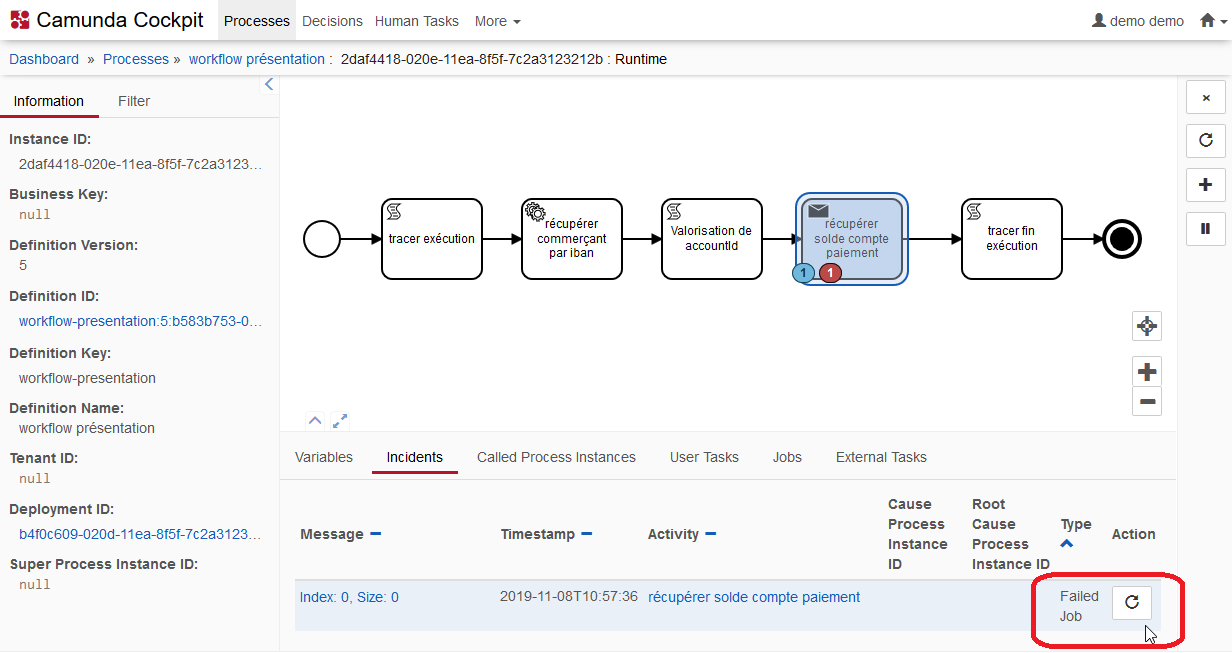This screenshot has height=653, width=1232.
Task: Switch to the Variables tab
Action: 324,457
